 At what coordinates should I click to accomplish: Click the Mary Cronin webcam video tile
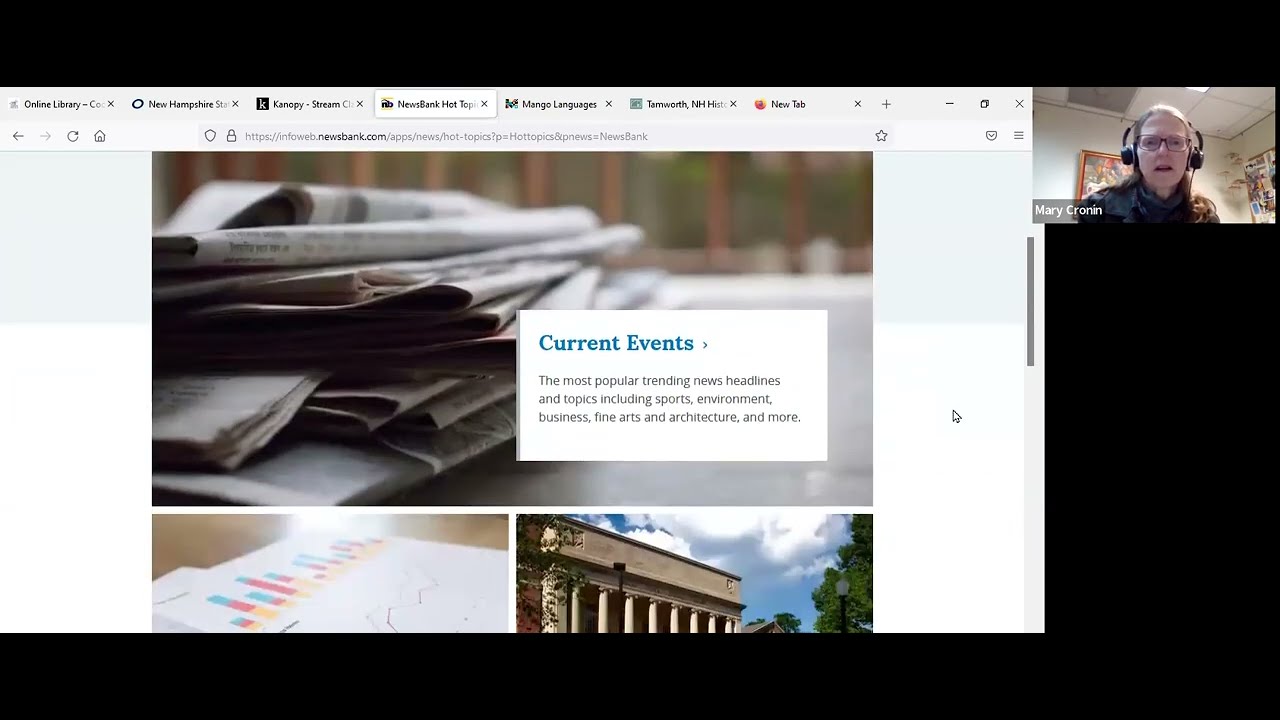(1156, 155)
